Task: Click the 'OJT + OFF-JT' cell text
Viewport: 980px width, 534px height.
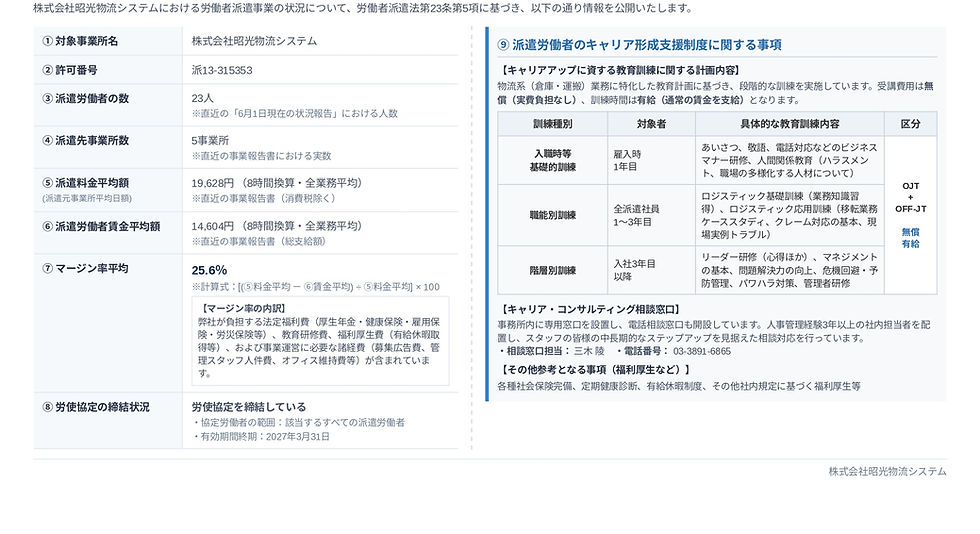Action: (x=911, y=198)
